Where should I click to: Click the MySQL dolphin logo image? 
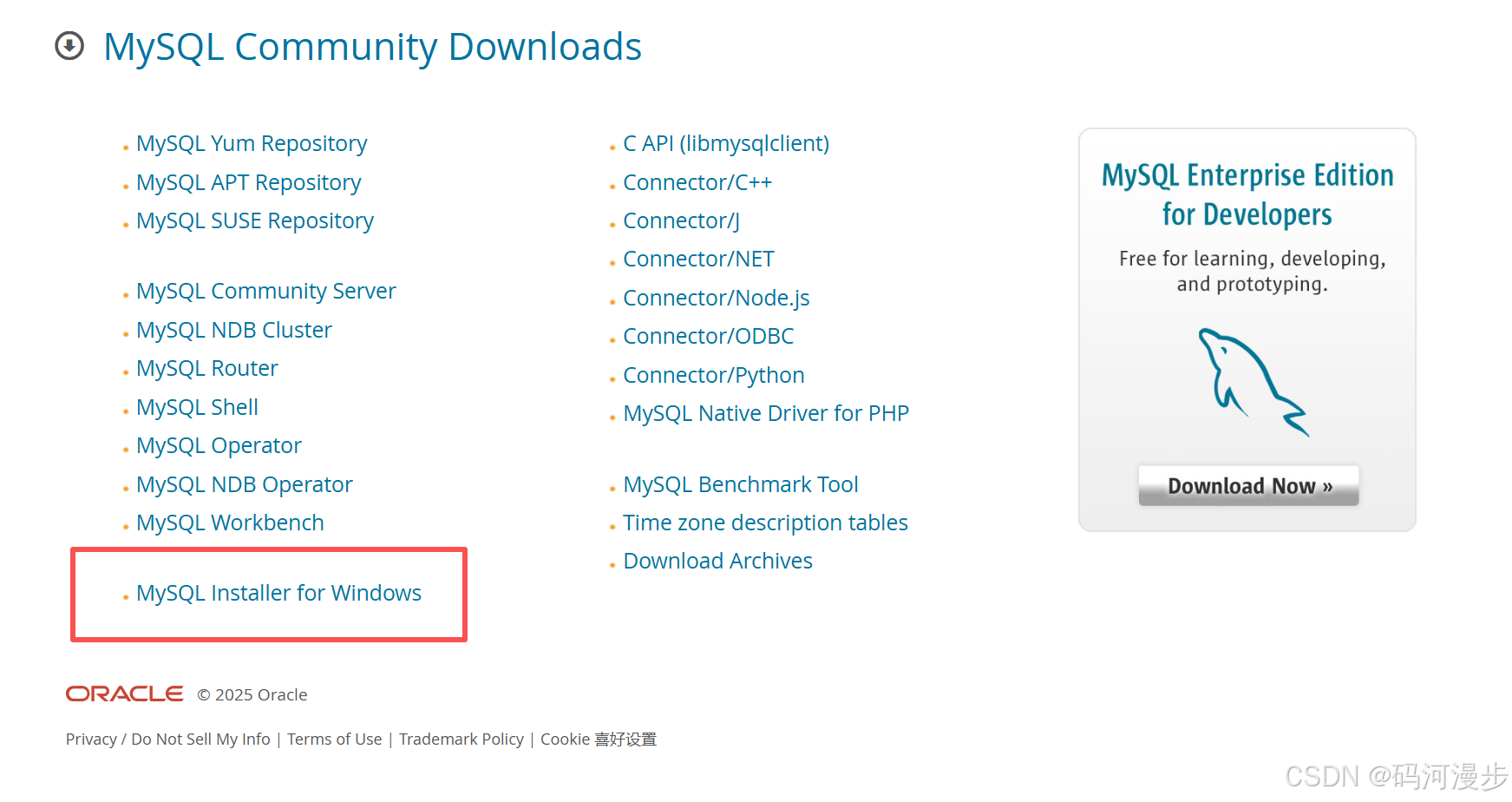[x=1253, y=382]
